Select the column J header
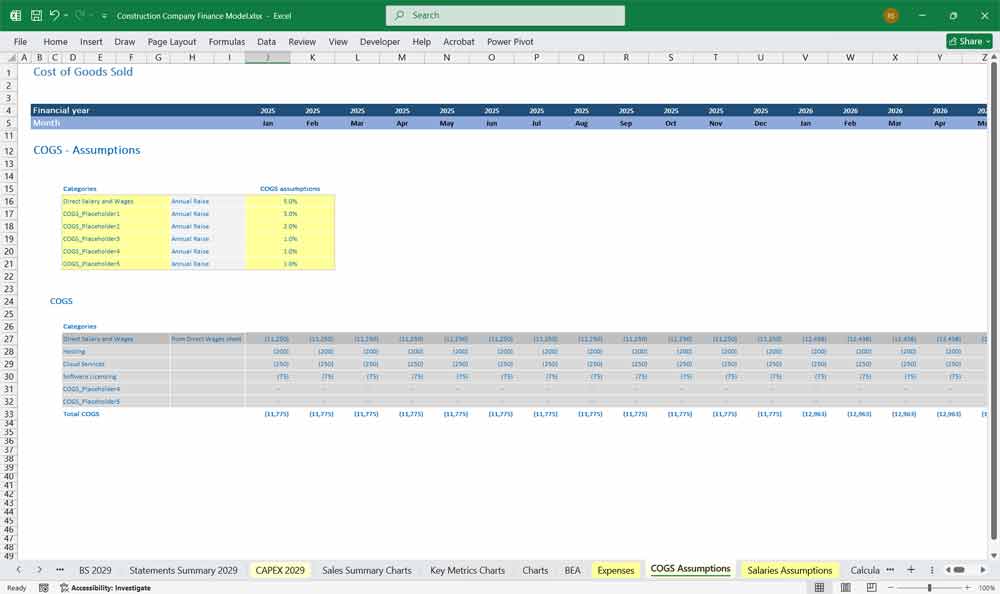This screenshot has height=594, width=1000. [x=267, y=57]
